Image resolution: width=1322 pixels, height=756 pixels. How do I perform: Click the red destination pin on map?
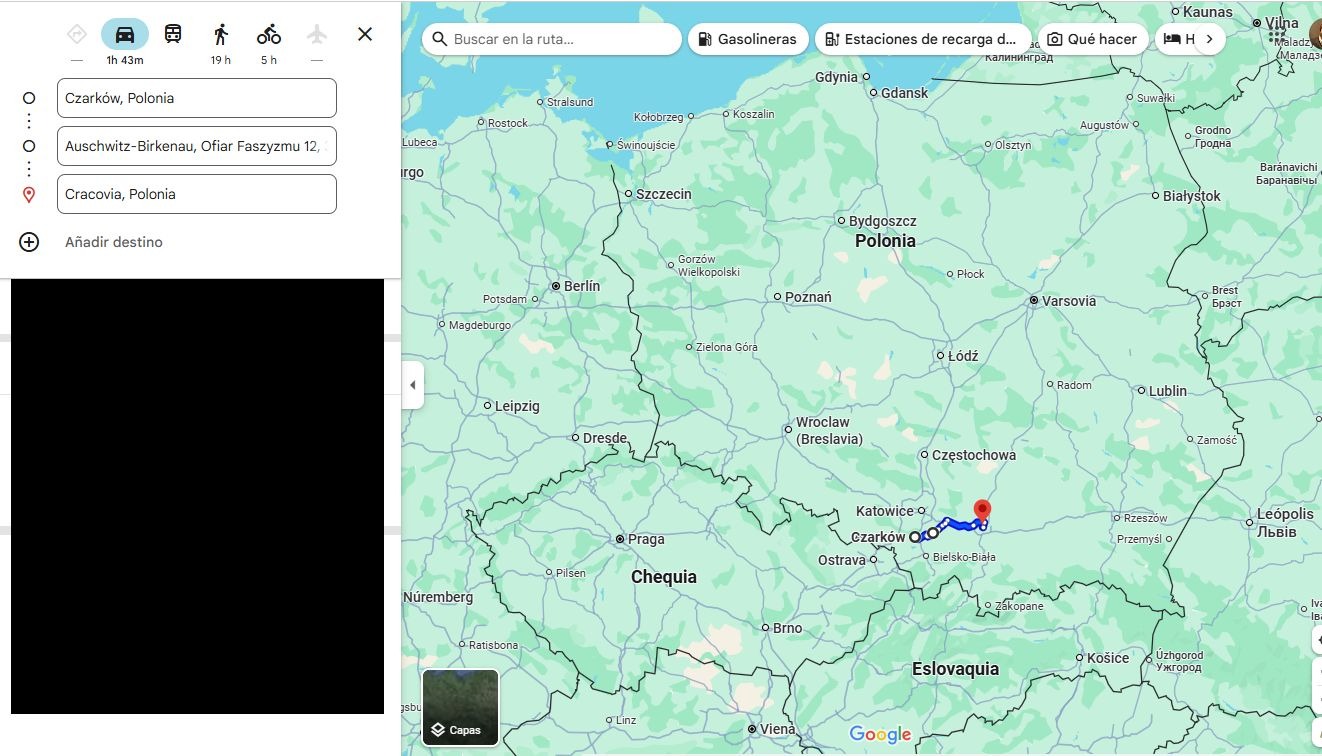[x=982, y=512]
